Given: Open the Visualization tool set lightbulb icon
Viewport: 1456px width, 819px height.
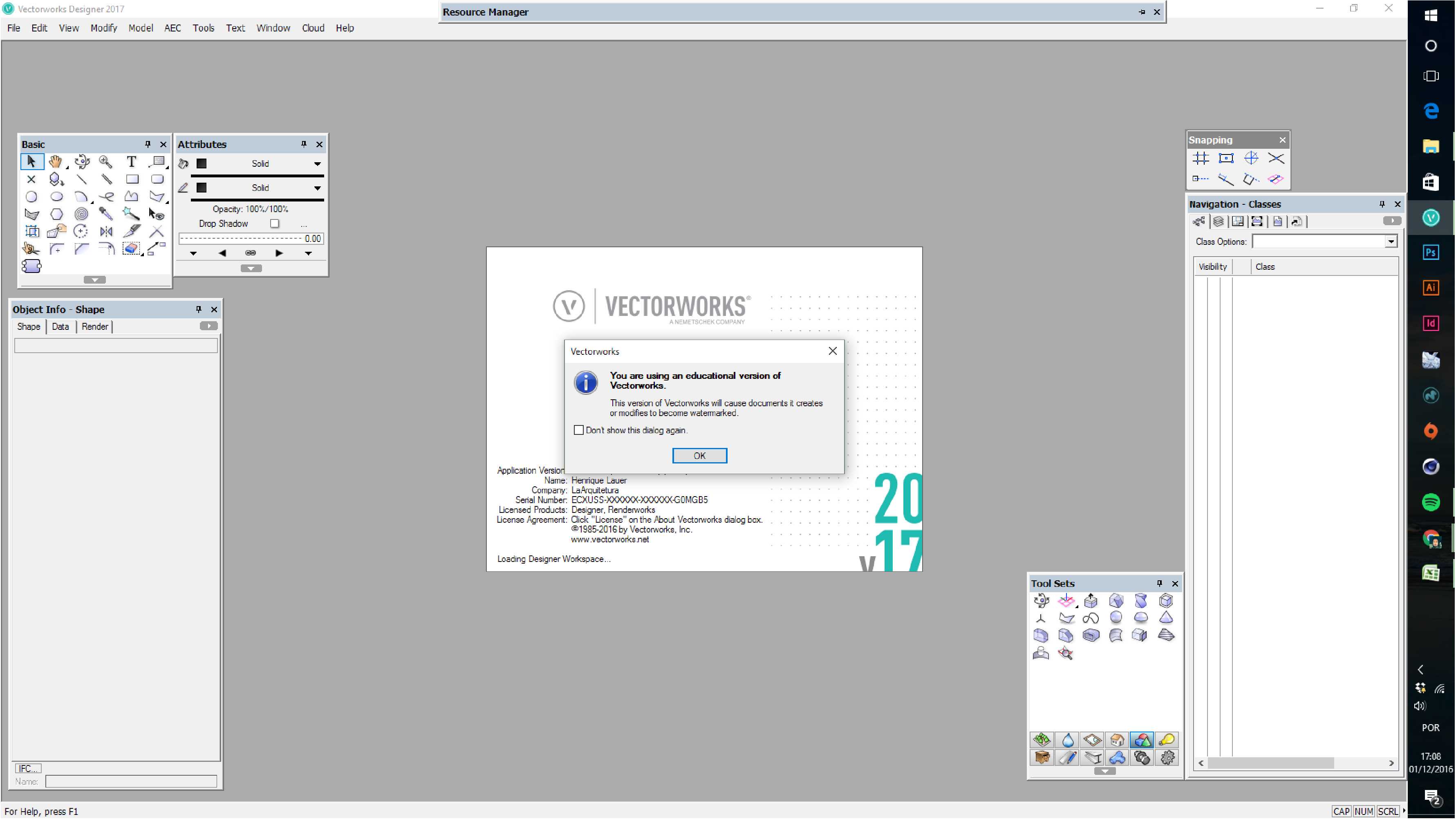Looking at the screenshot, I should 1167,739.
